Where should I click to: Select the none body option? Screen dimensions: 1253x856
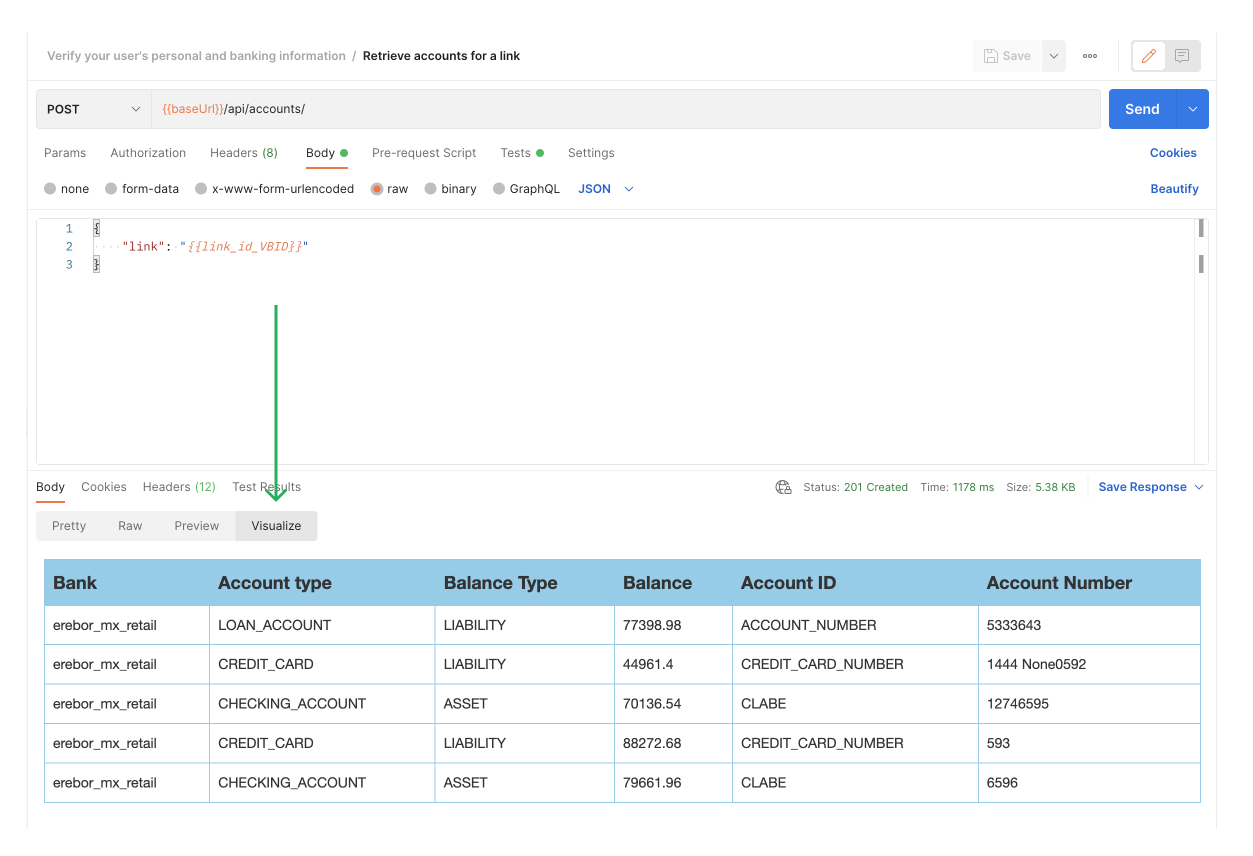point(67,189)
